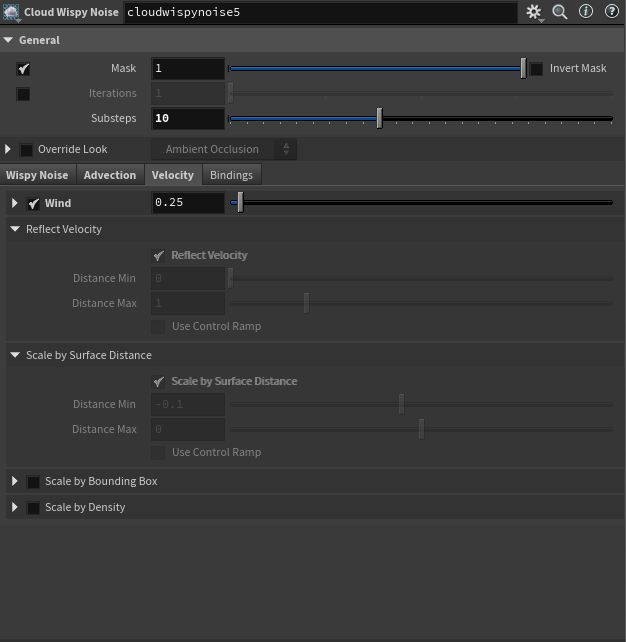
Task: Toggle the Reflect Velocity checkbox
Action: click(158, 256)
